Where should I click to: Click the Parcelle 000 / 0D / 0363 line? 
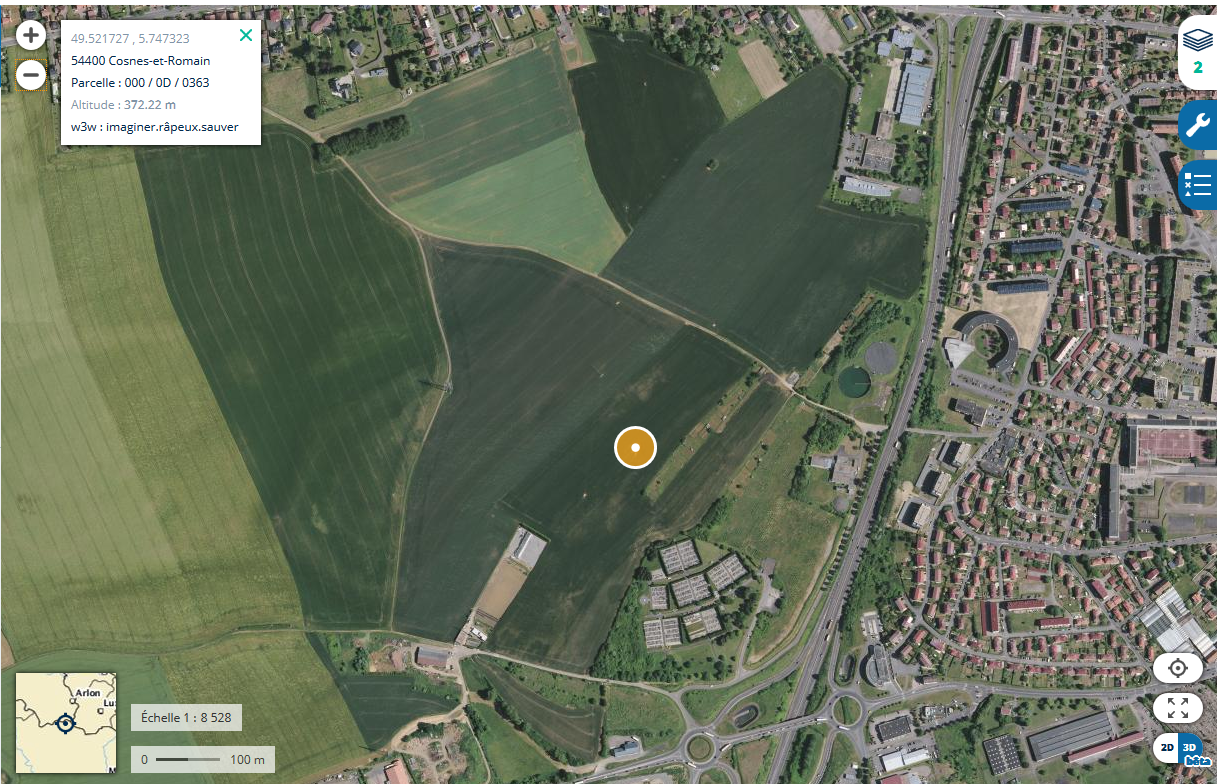140,82
